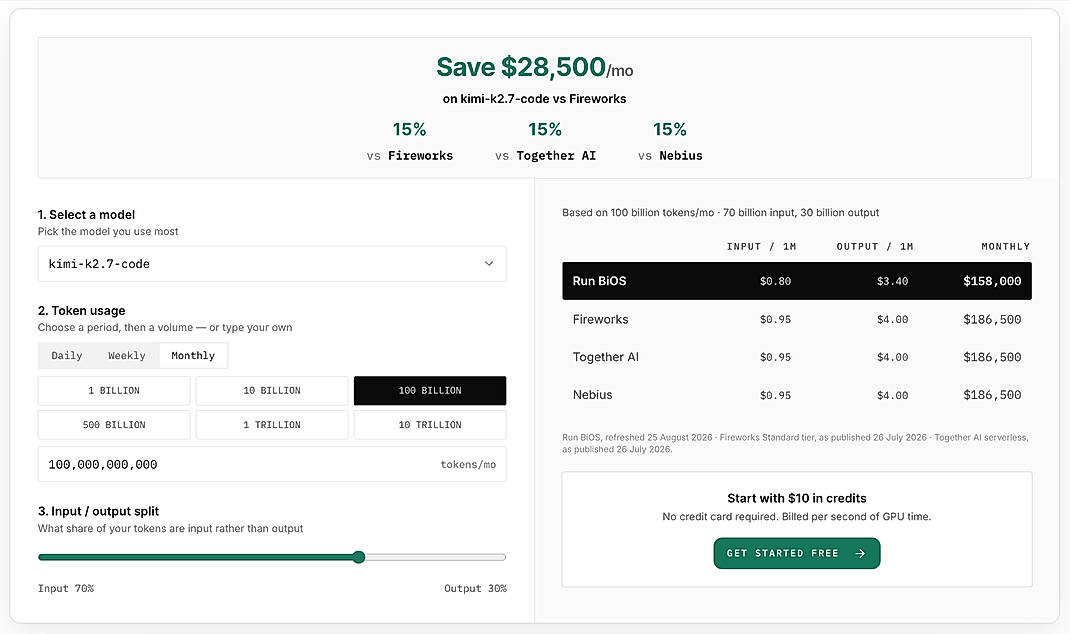Click the OUTPUT / 1M column header
The image size is (1070, 634).
click(x=875, y=246)
